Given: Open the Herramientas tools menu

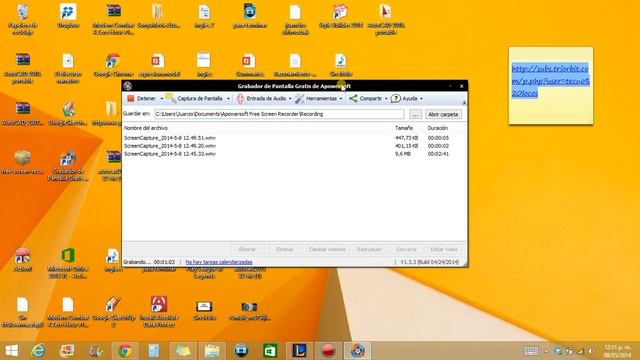Looking at the screenshot, I should [316, 98].
